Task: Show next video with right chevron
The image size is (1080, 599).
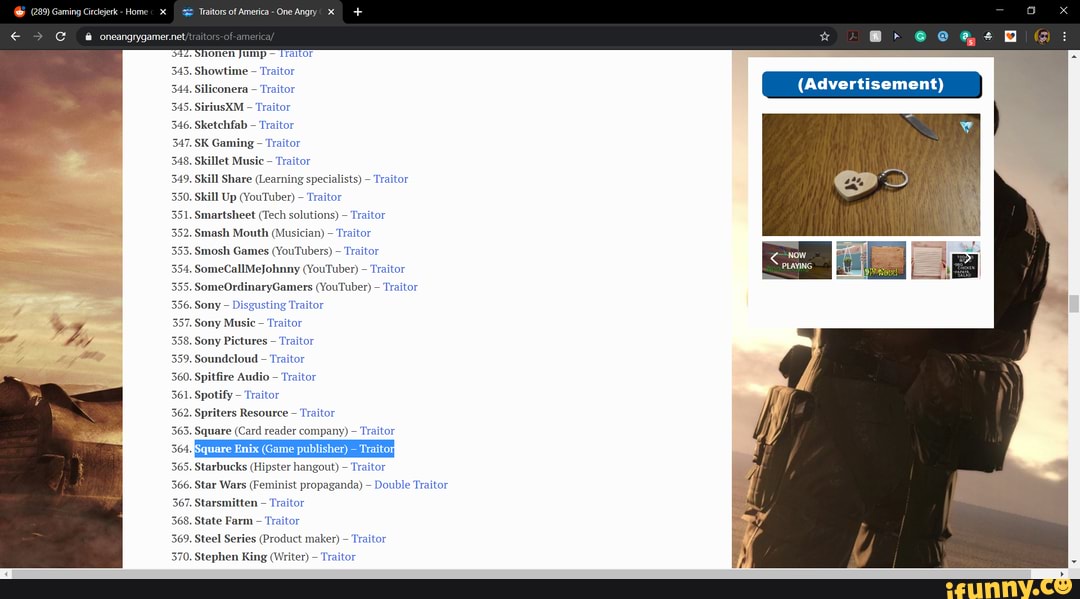Action: [967, 258]
